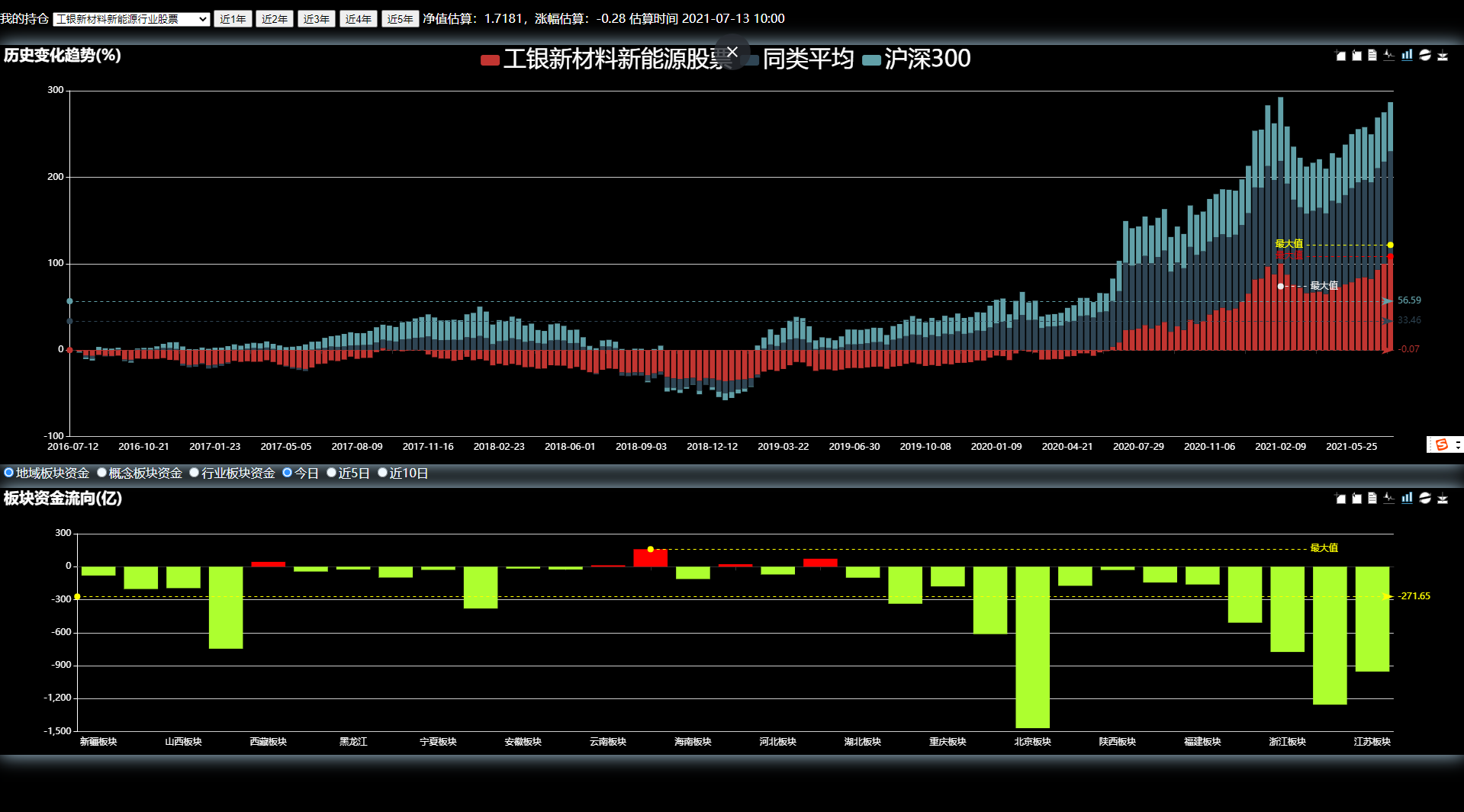The height and width of the screenshot is (812, 1464).
Task: Switch trend chart to line type
Action: [1389, 55]
